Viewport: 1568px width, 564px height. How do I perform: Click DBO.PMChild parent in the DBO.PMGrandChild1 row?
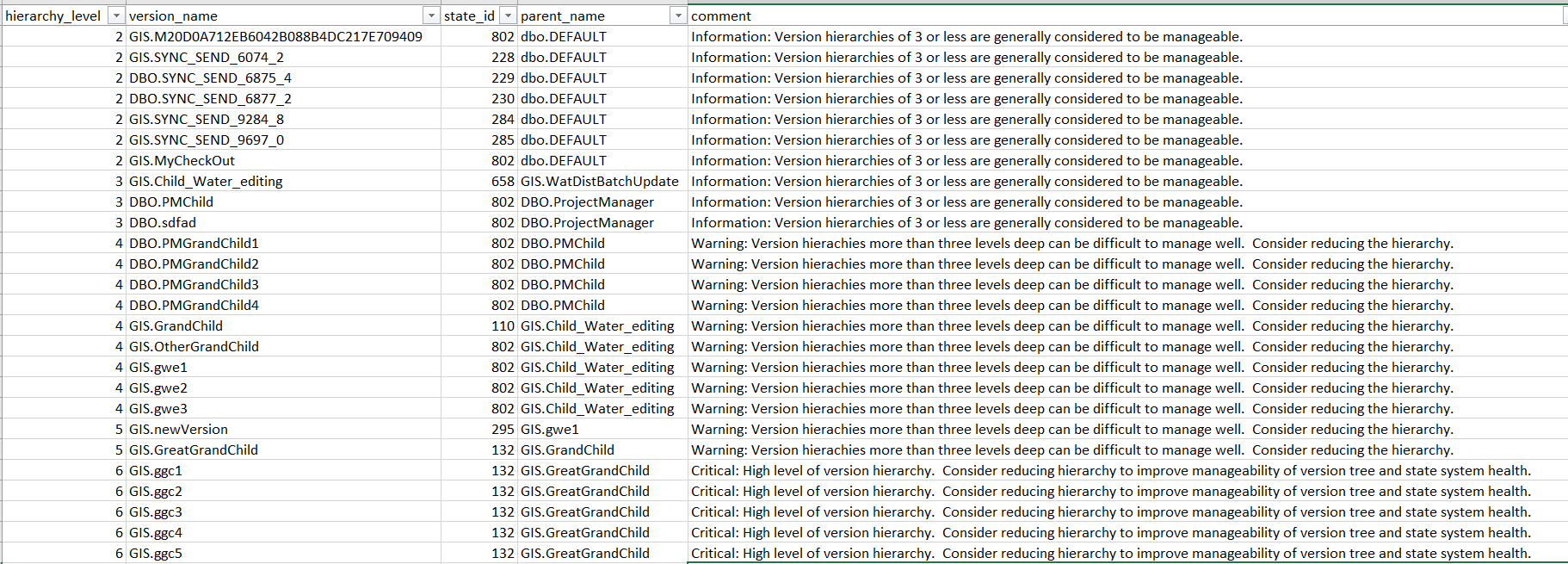(602, 243)
